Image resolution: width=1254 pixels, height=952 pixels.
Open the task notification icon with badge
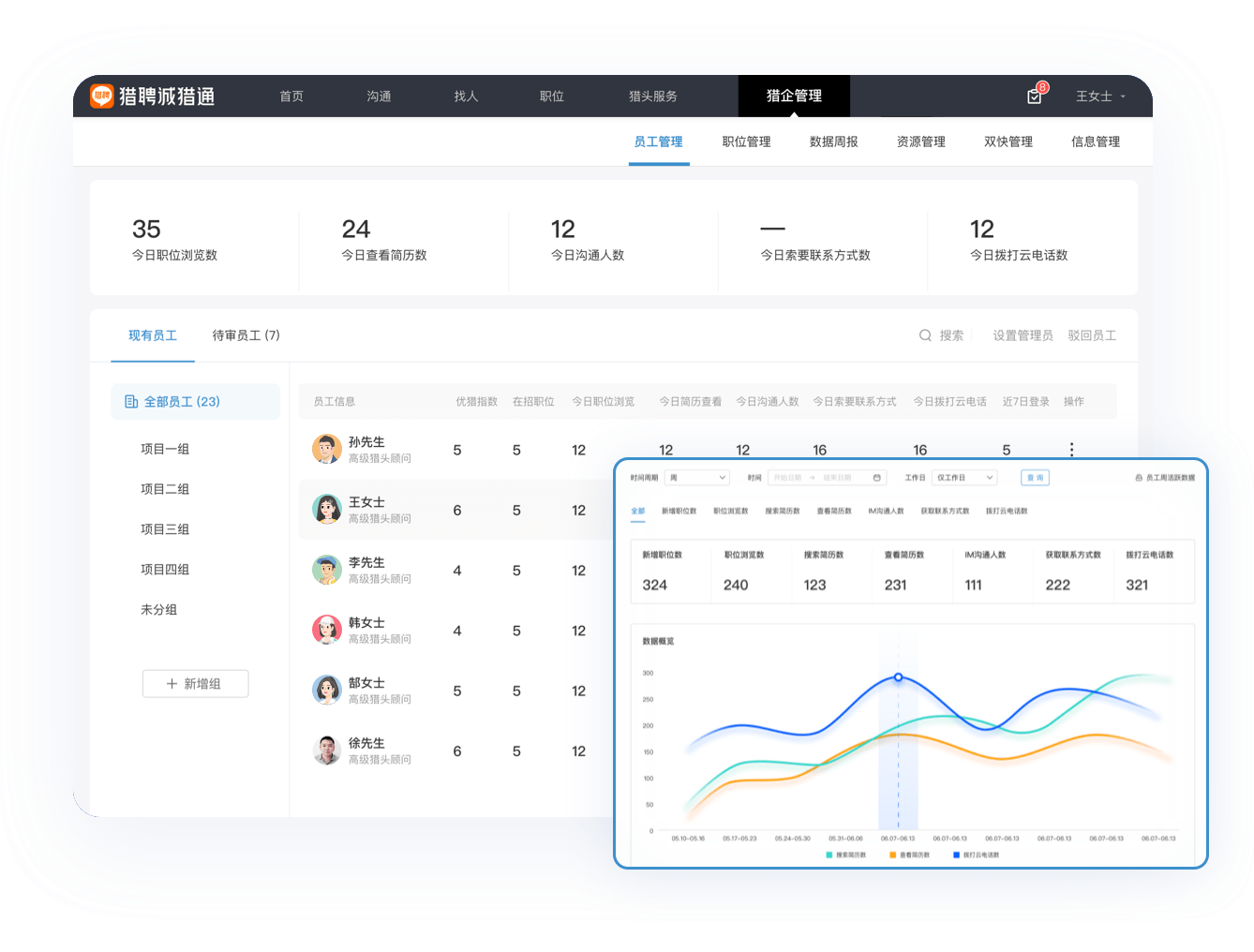pos(1035,97)
